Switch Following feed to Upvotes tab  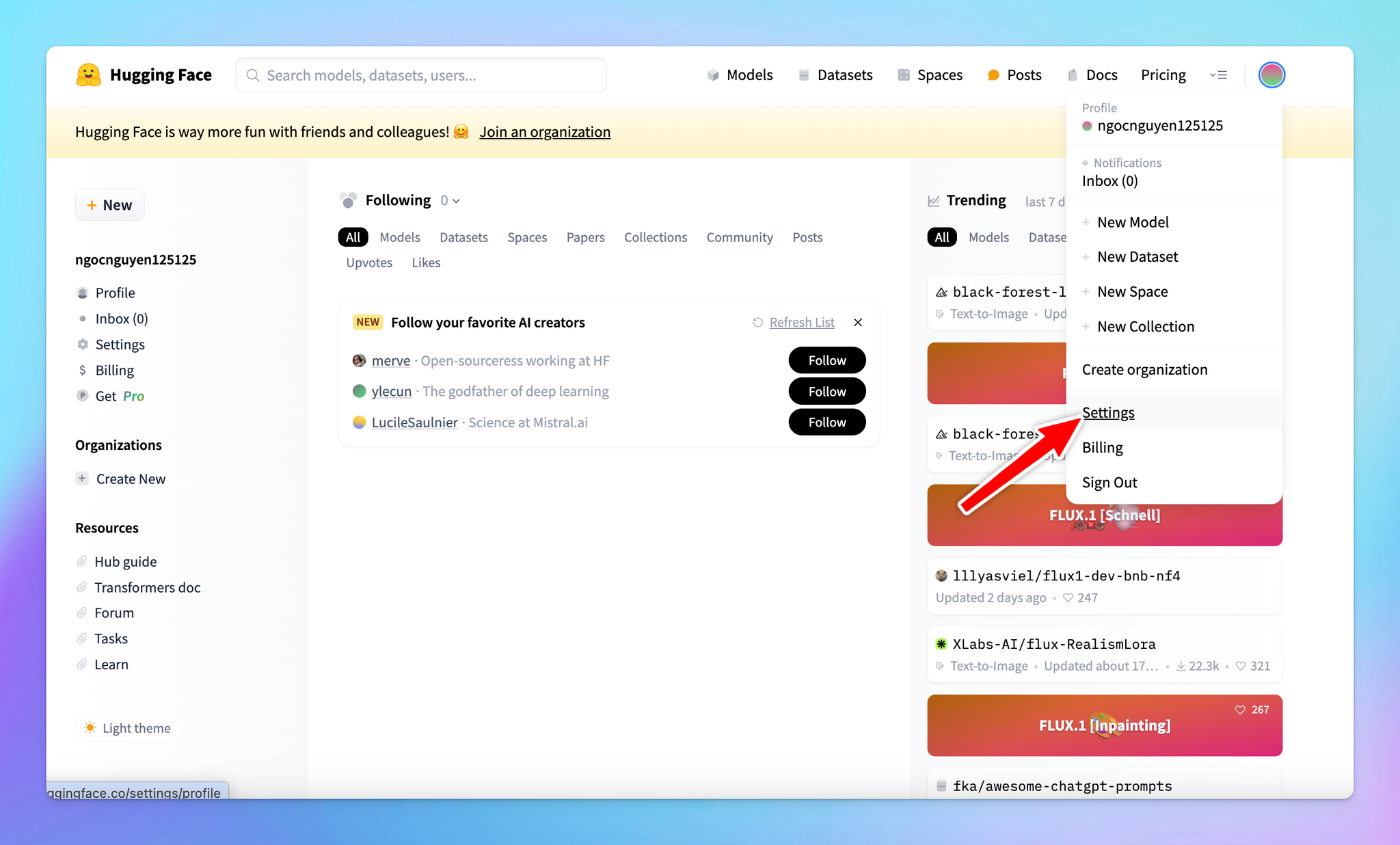[x=369, y=263]
